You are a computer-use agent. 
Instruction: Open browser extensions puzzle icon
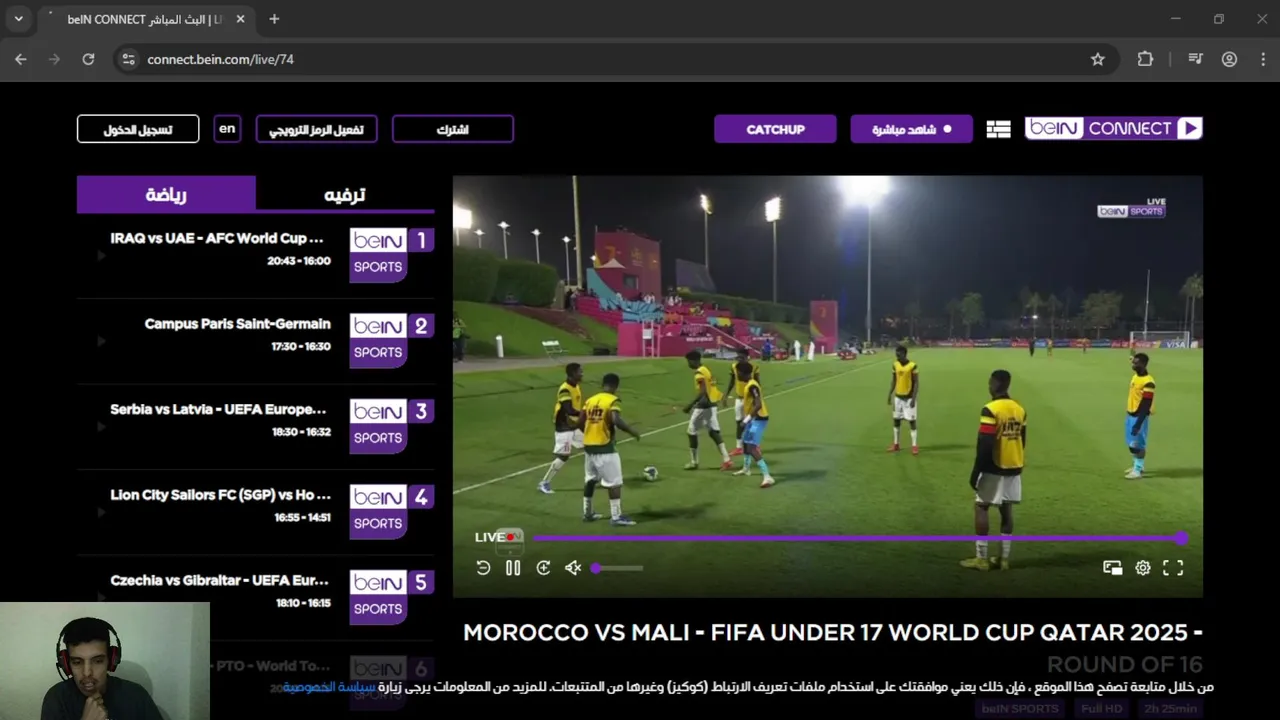pos(1145,59)
